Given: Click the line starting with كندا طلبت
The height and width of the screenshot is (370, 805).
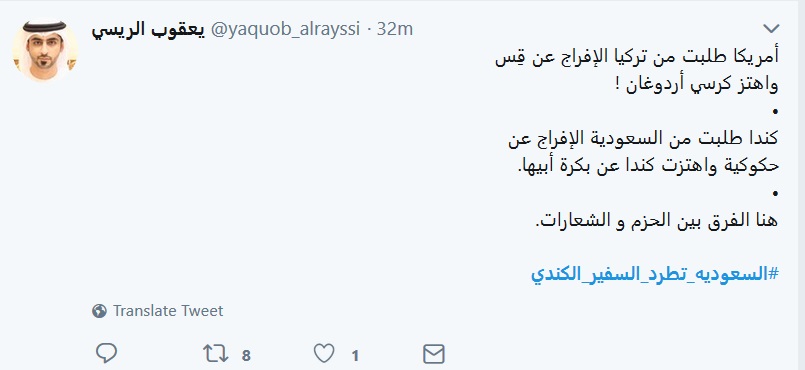Looking at the screenshot, I should [x=643, y=140].
